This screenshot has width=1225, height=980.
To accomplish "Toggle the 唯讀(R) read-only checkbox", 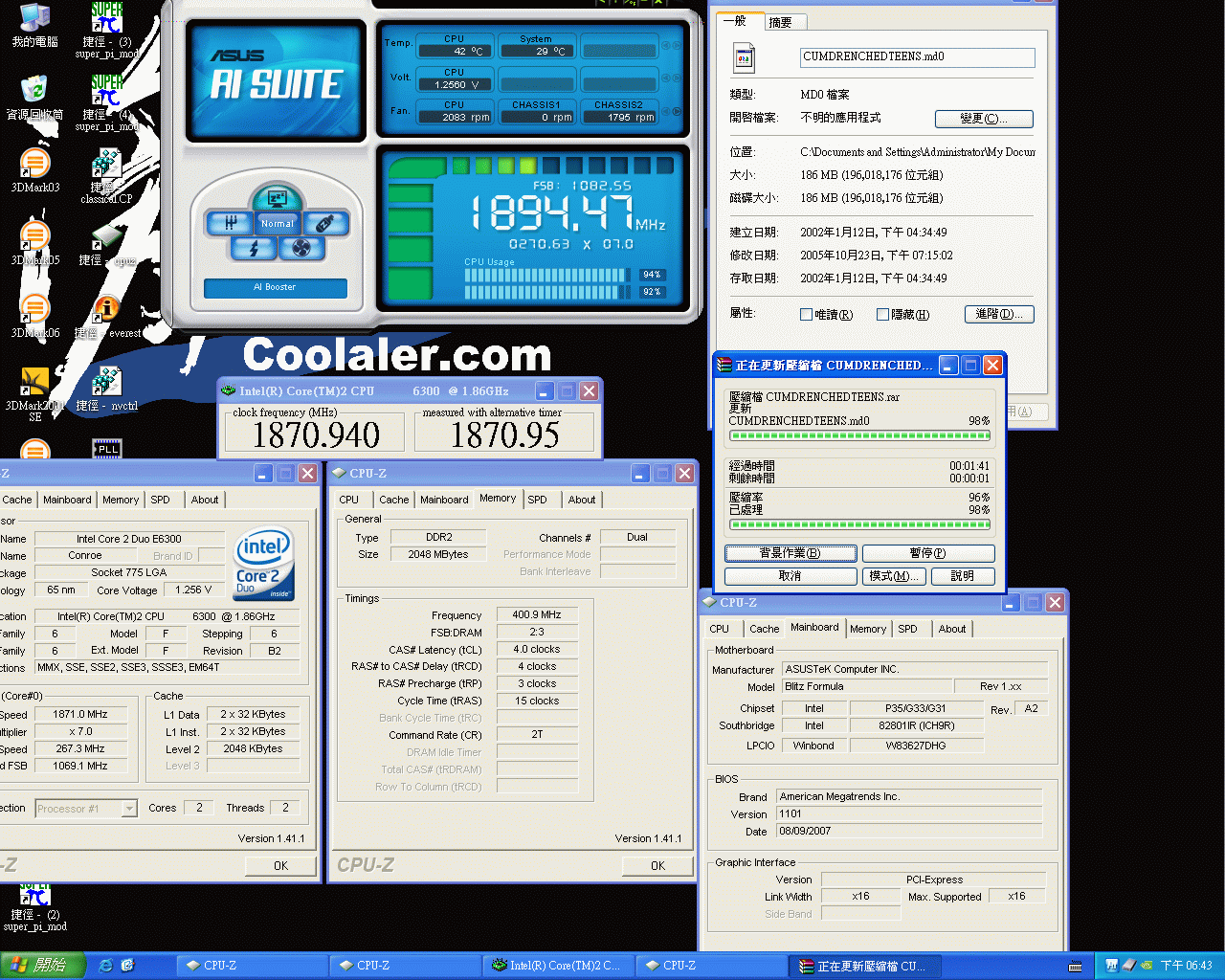I will [x=806, y=314].
